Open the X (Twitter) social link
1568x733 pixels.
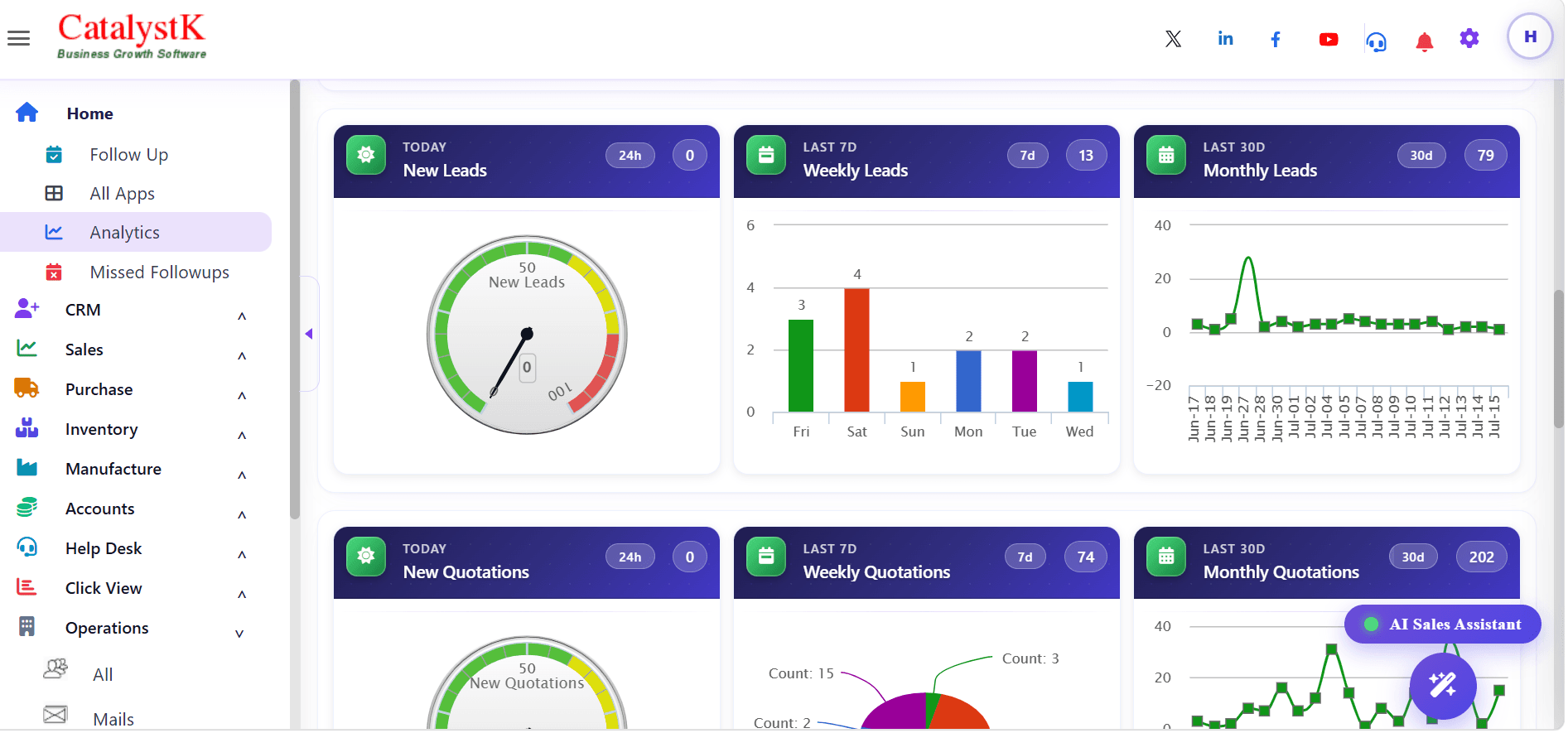coord(1173,39)
